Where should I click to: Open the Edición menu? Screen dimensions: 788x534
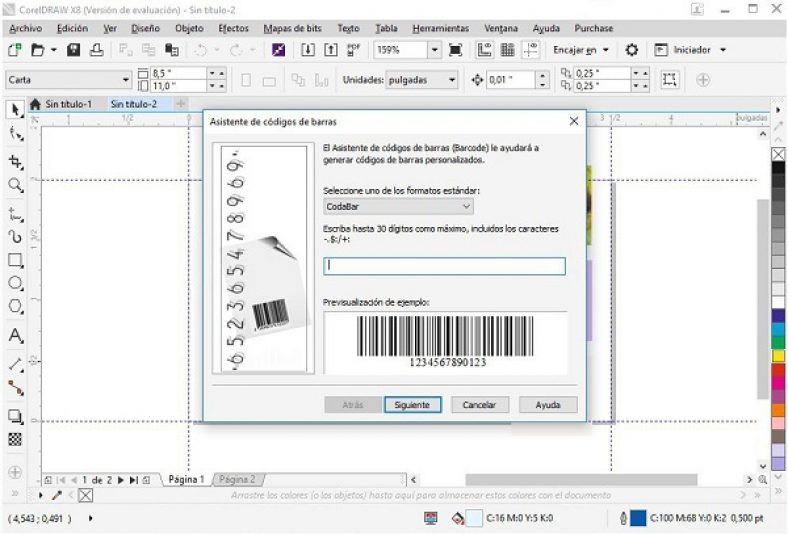(x=72, y=28)
